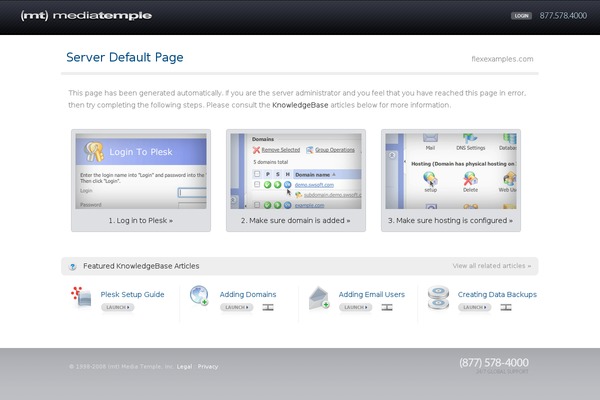
Task: Click the Server Default Page heading
Action: [125, 57]
